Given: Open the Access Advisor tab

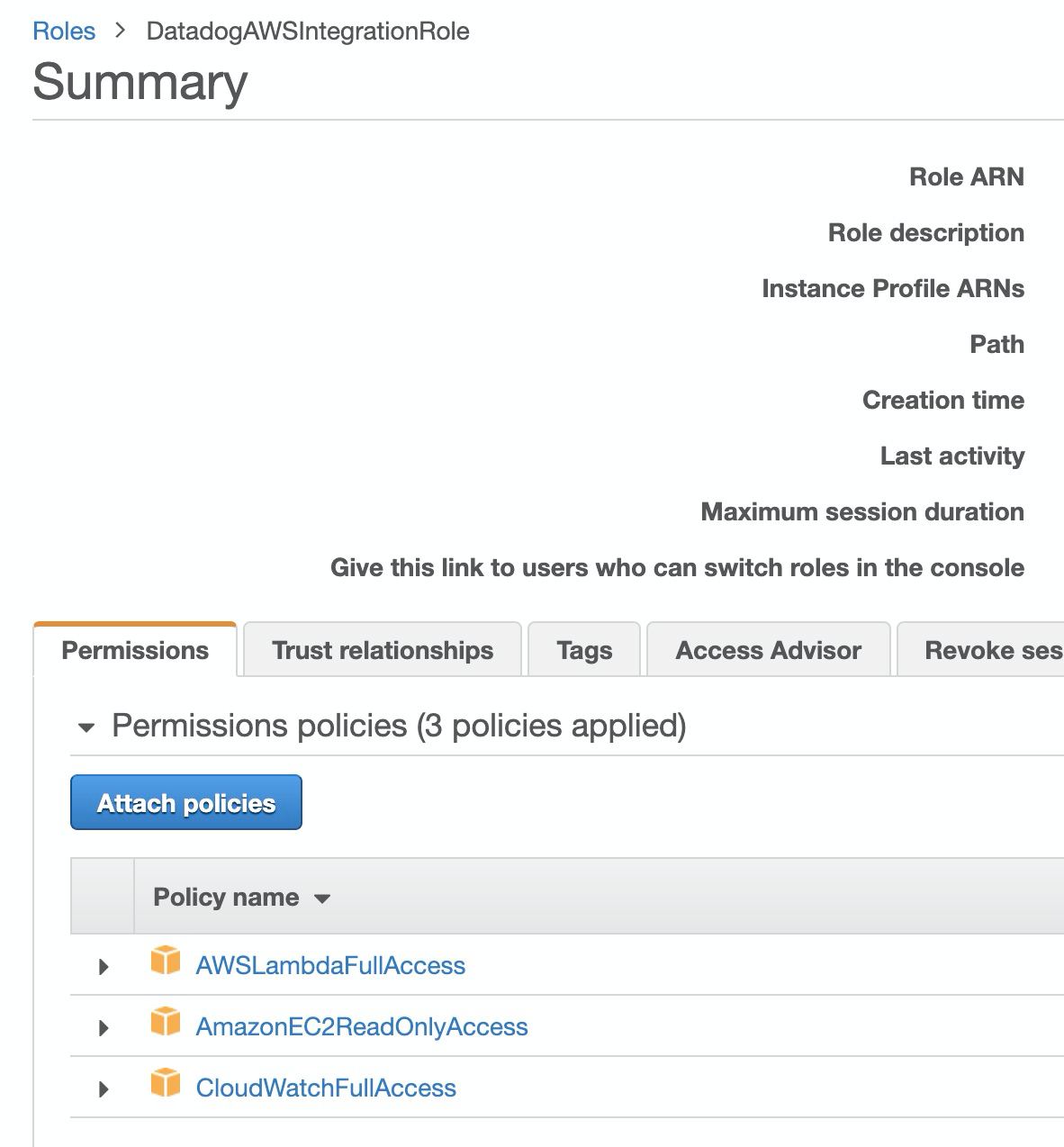Looking at the screenshot, I should pos(768,649).
